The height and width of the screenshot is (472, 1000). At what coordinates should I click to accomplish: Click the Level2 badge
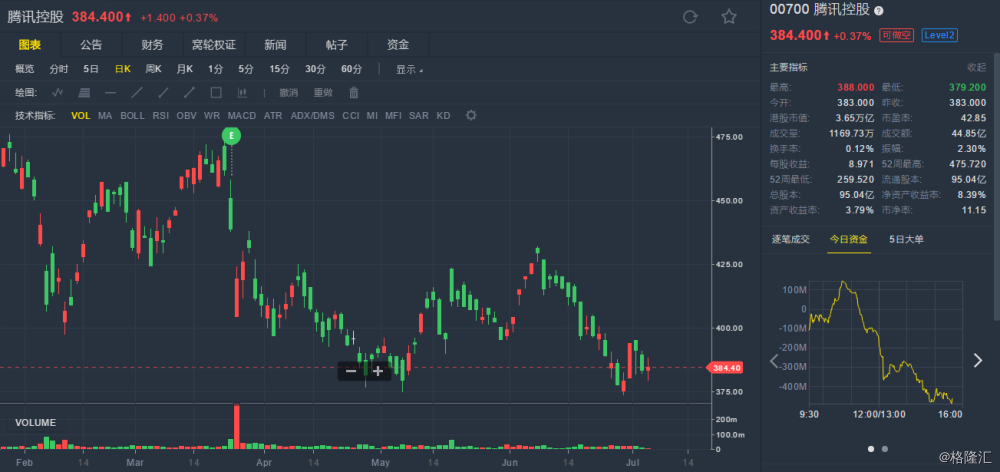939,35
